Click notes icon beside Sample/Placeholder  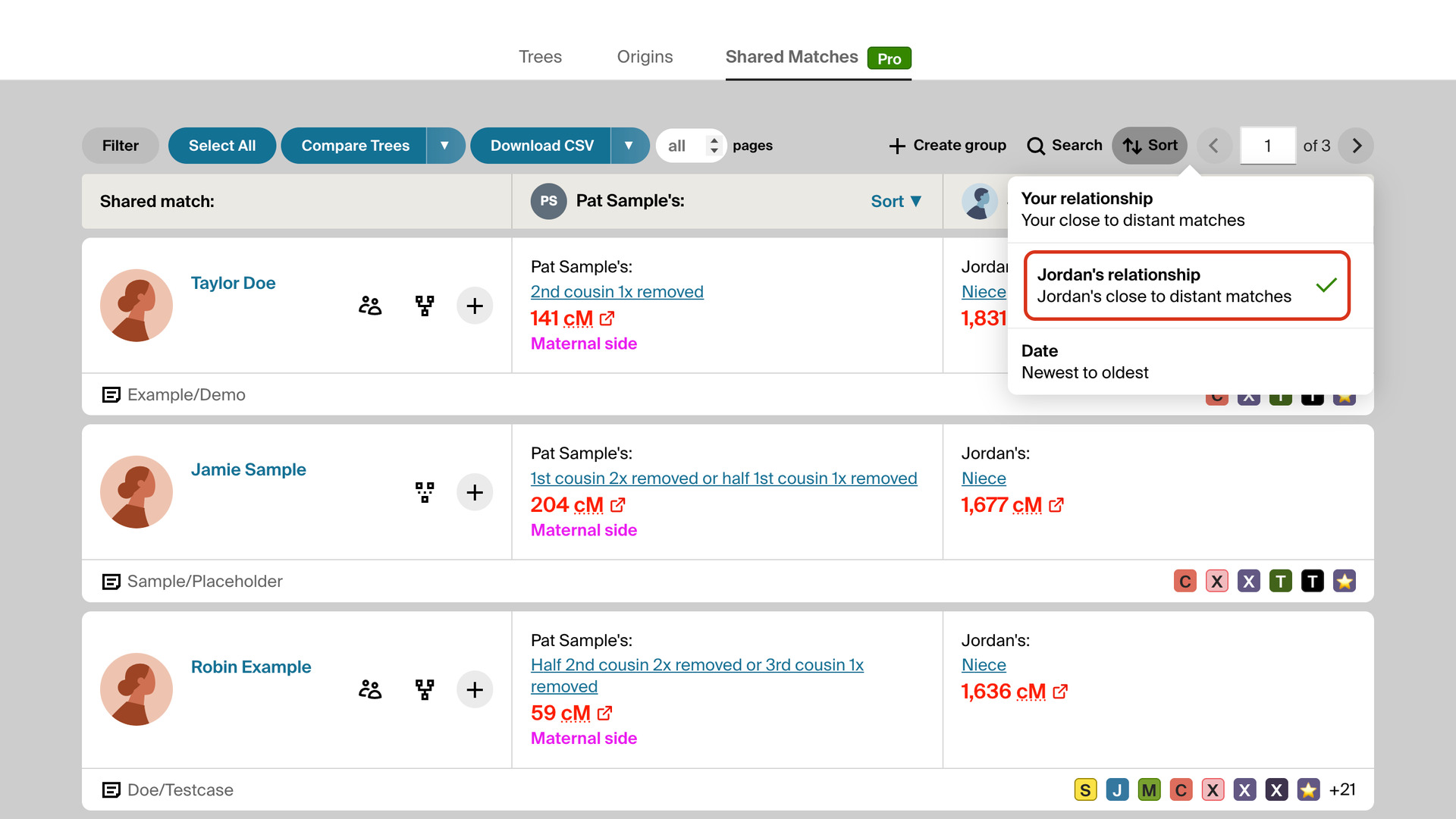tap(111, 581)
